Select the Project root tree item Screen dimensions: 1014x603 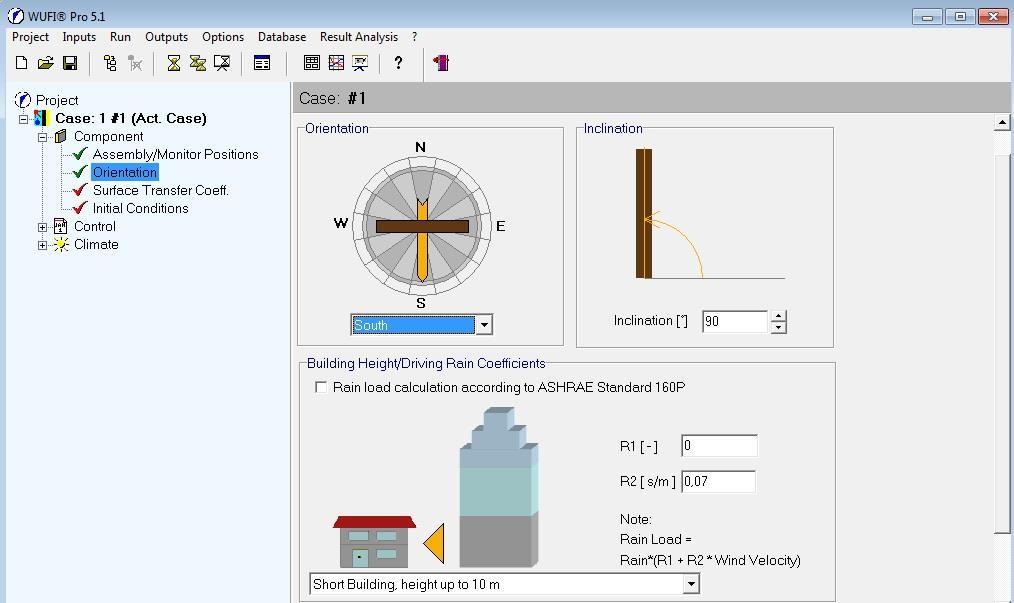(x=57, y=100)
